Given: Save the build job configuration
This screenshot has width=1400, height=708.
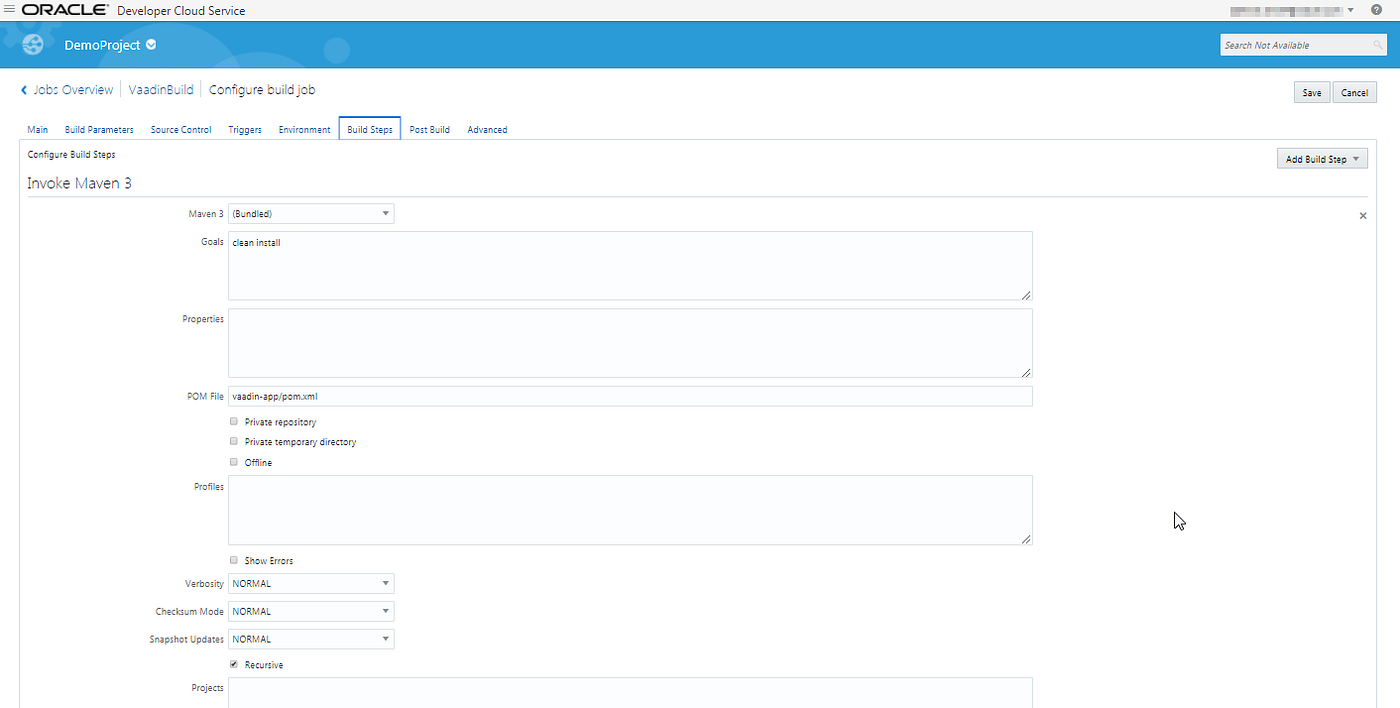Looking at the screenshot, I should [1312, 91].
